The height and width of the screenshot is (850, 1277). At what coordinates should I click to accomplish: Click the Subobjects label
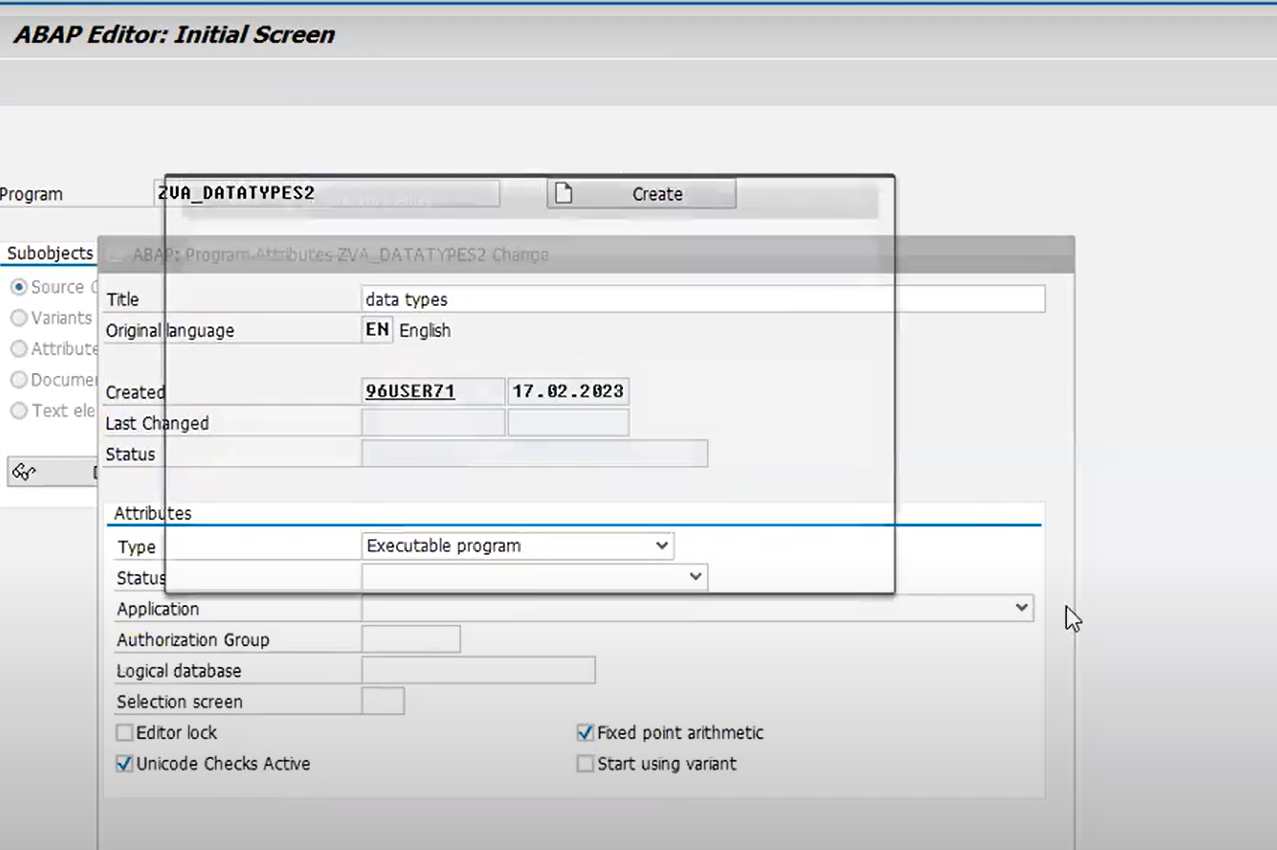click(50, 253)
